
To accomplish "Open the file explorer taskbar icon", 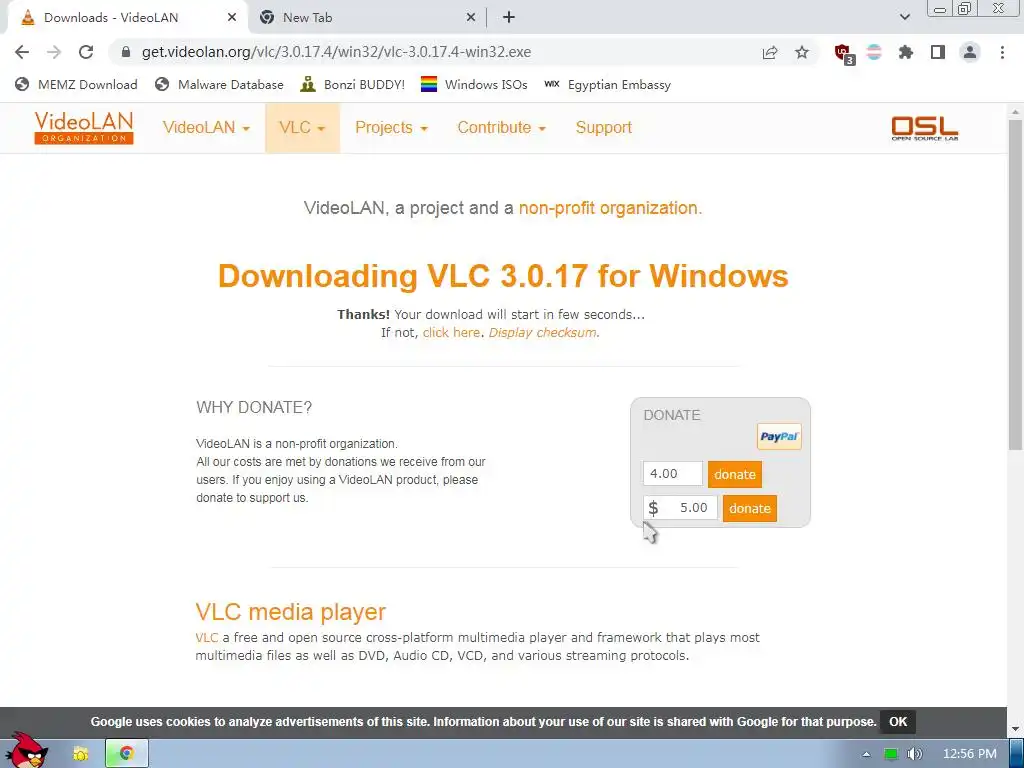I will point(80,754).
